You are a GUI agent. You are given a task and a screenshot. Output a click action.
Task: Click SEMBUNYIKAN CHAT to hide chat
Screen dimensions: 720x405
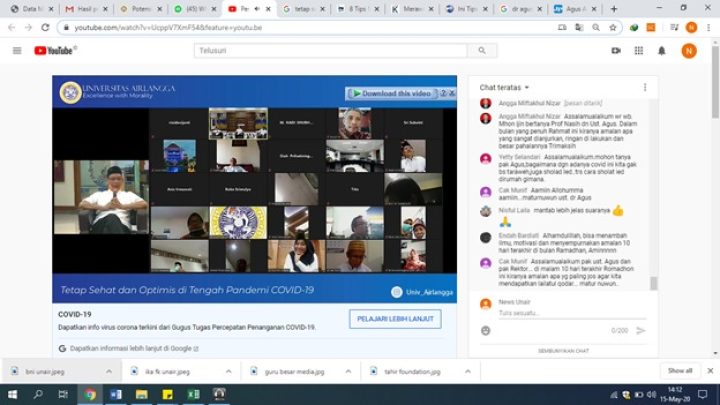(563, 351)
